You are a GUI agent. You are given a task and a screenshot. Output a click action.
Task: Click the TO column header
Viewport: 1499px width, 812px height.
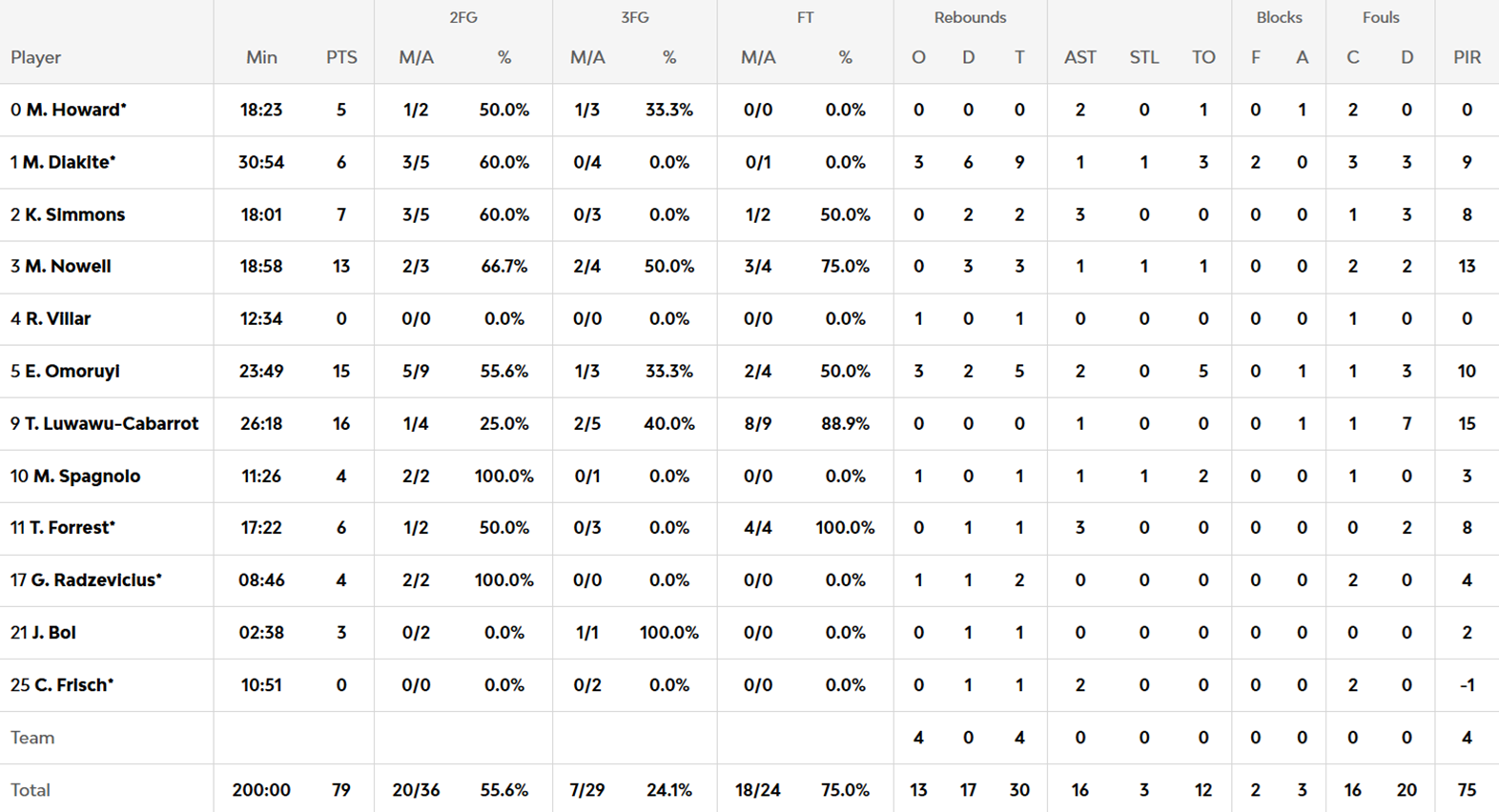click(x=1203, y=57)
